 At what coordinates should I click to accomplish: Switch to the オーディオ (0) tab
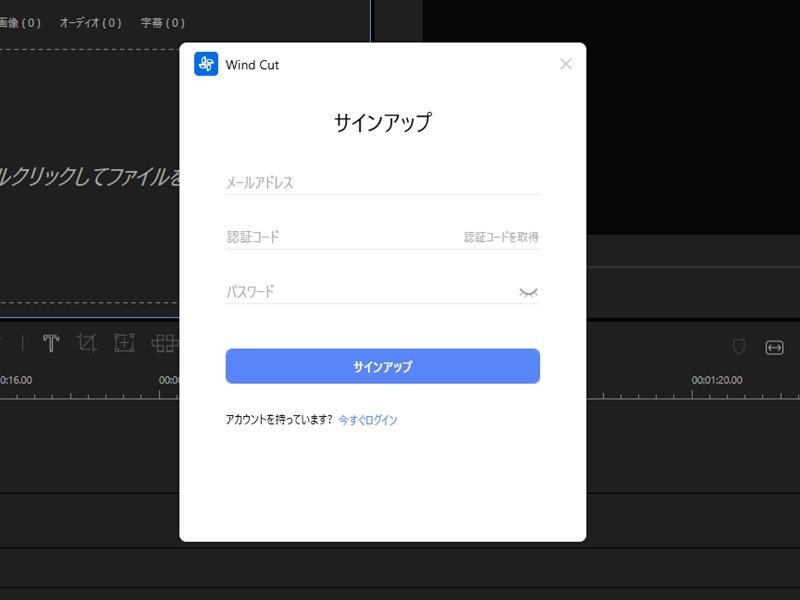pyautogui.click(x=90, y=23)
